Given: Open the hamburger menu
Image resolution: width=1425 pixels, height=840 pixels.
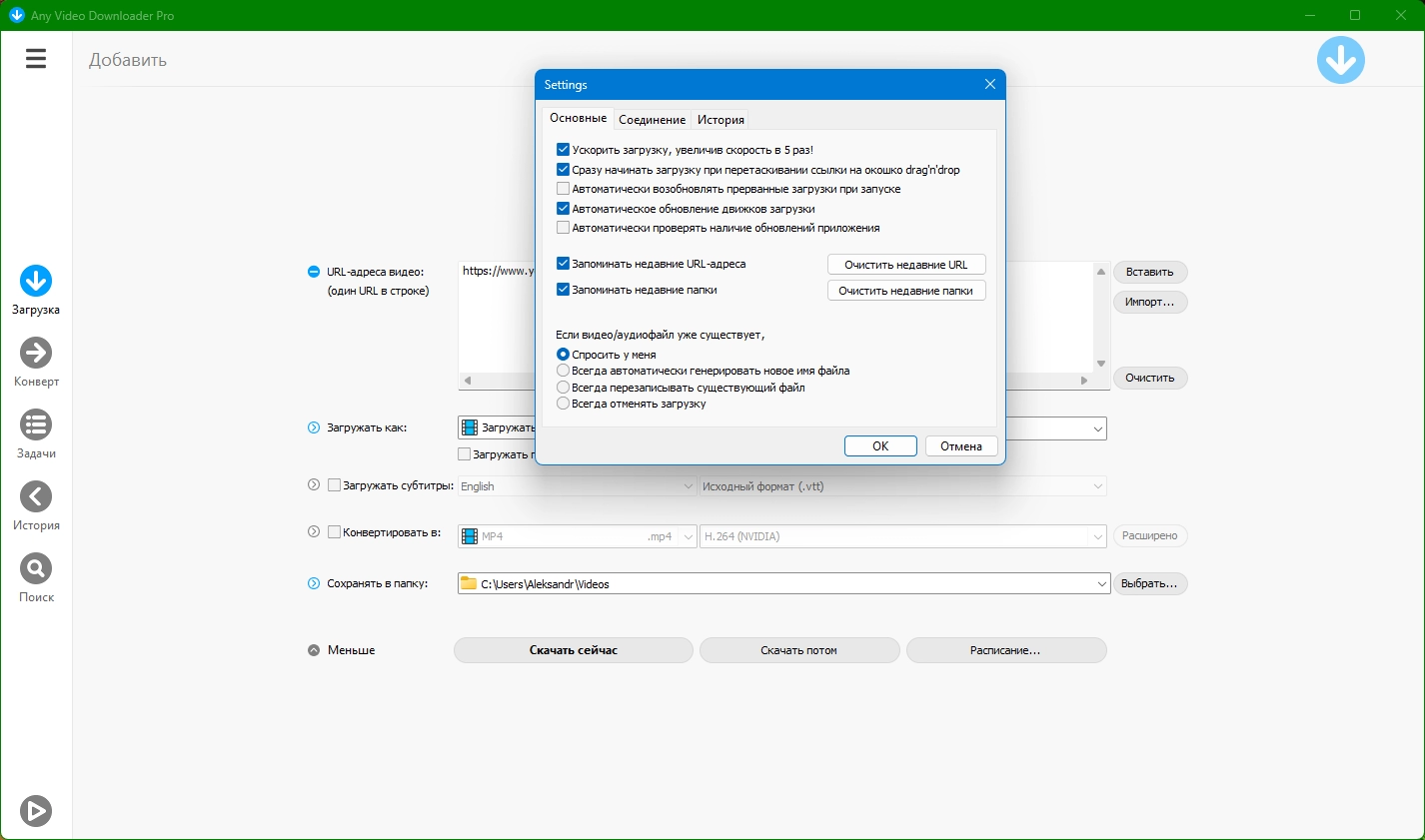Looking at the screenshot, I should (36, 59).
